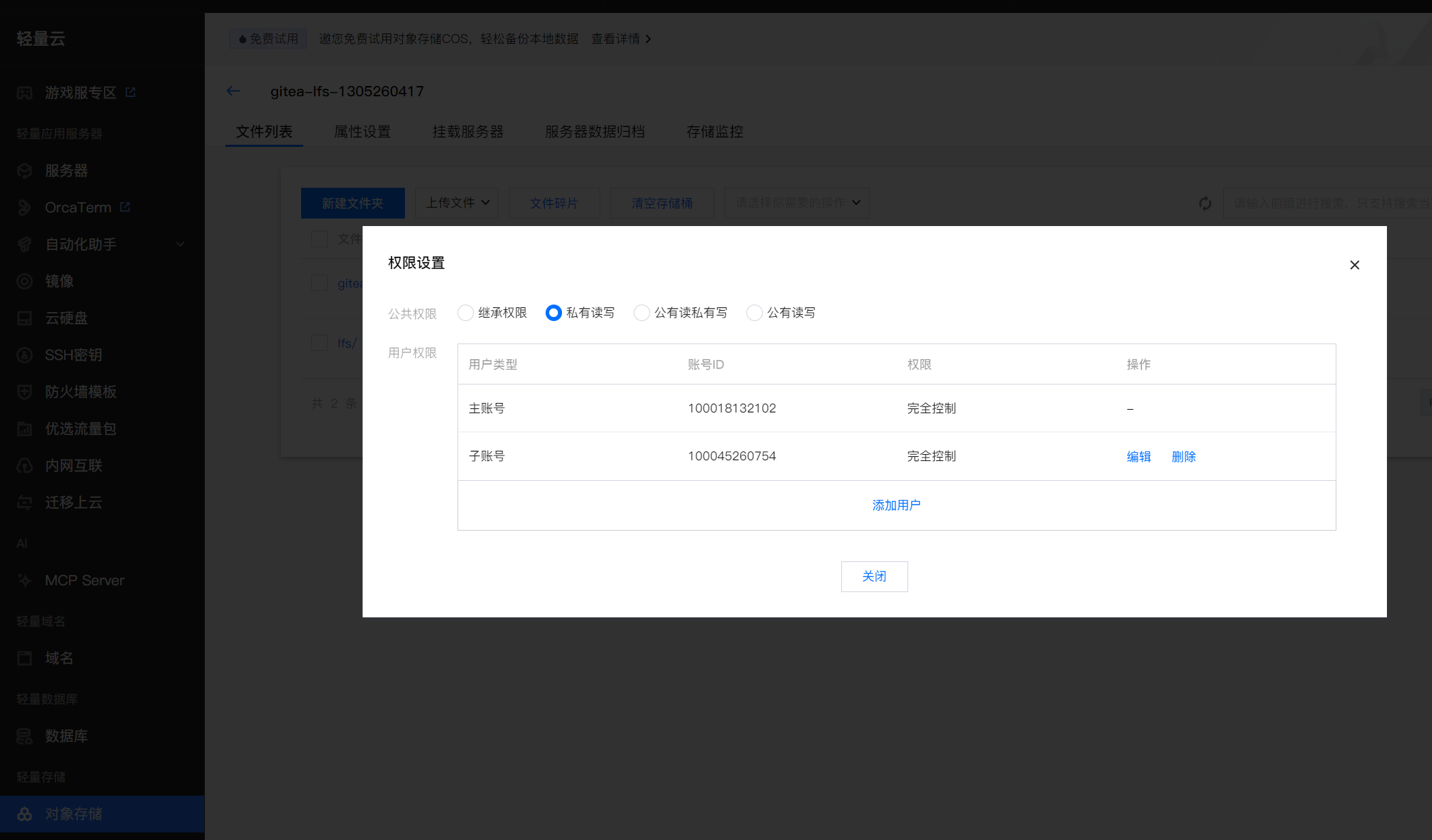Click the MCP Server icon in the sidebar

pyautogui.click(x=25, y=580)
